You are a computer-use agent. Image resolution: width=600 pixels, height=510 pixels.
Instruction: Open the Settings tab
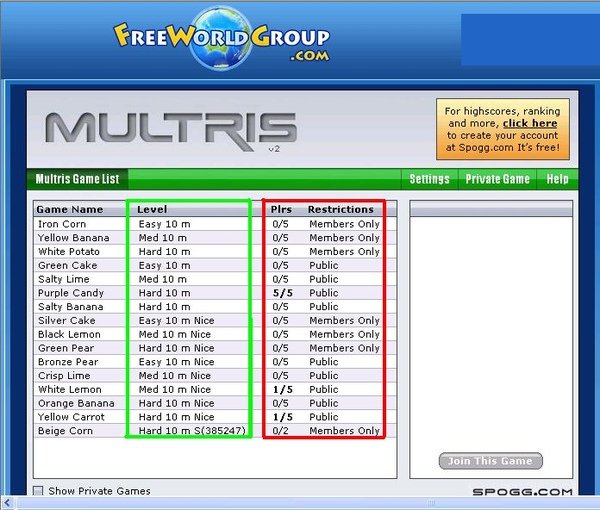point(429,179)
